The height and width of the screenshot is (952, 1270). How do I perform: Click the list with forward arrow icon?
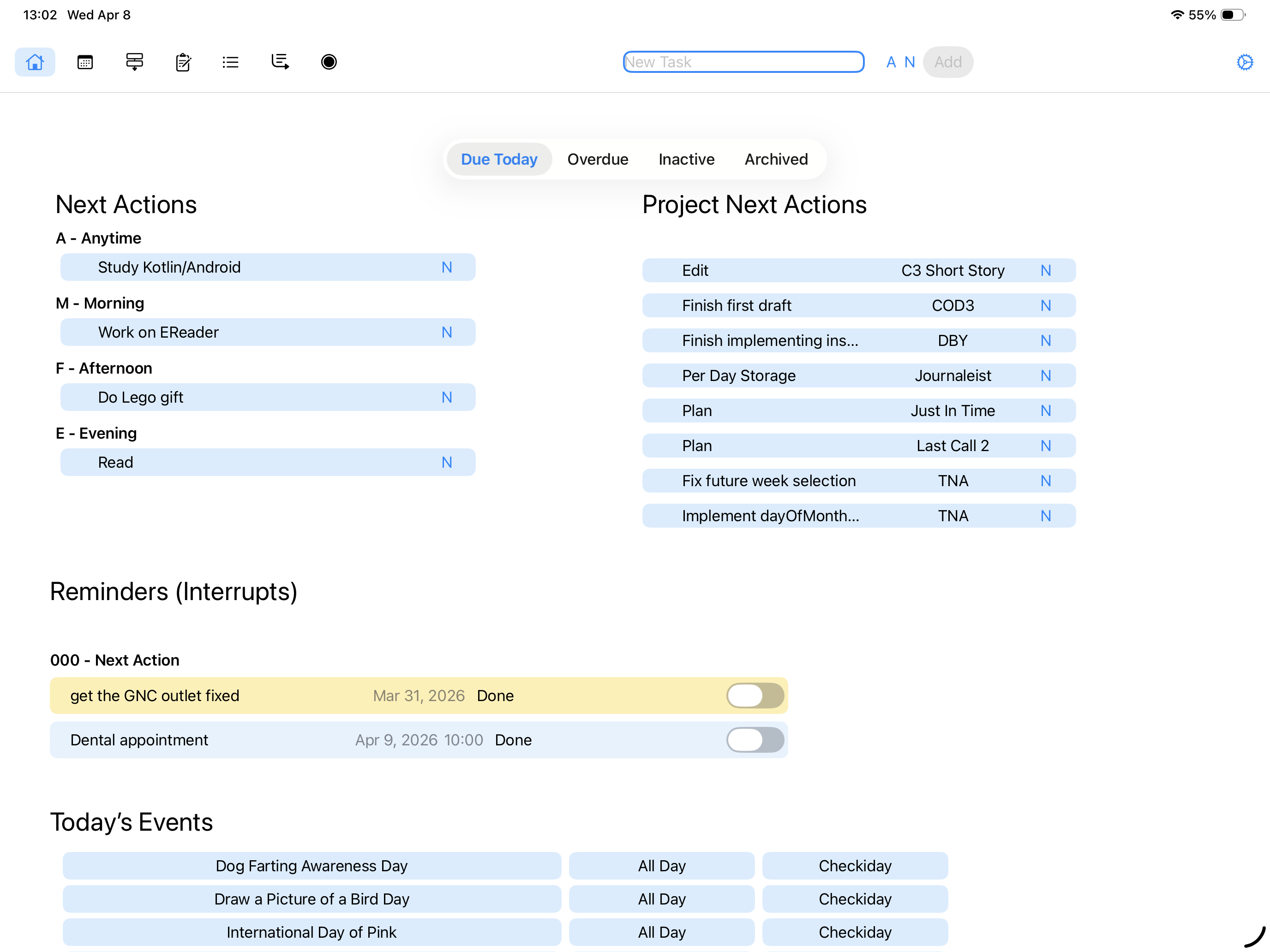pos(280,62)
